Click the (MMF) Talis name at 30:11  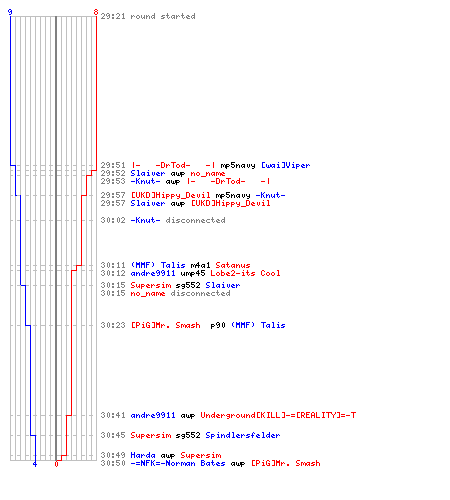158,265
